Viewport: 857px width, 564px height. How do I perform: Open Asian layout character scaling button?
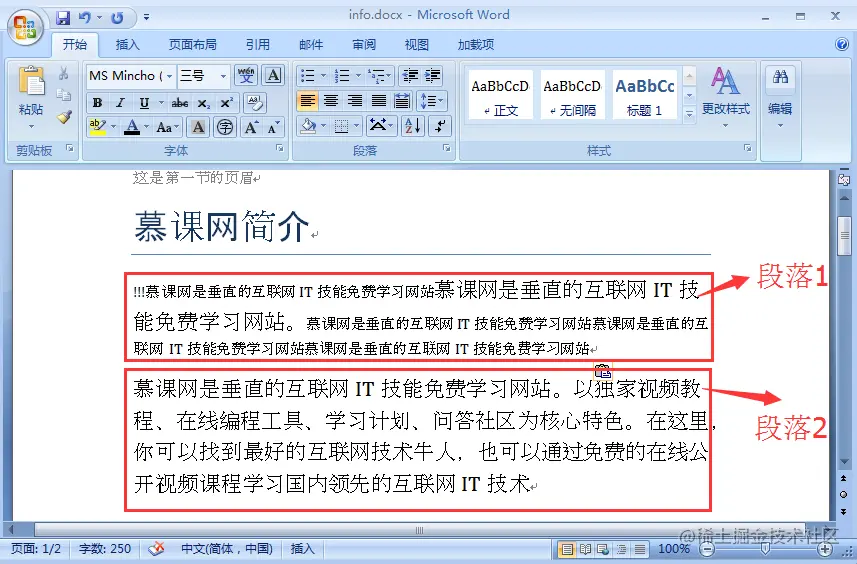click(x=381, y=126)
